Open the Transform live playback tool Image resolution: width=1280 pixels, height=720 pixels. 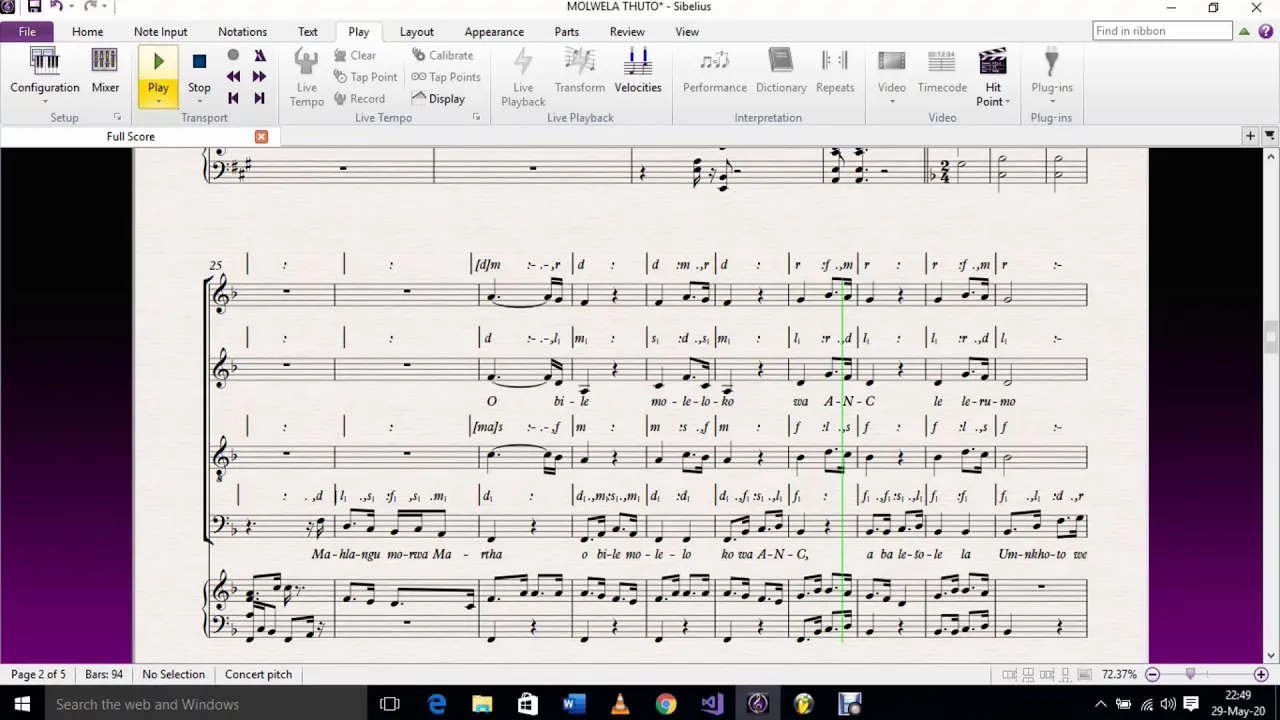tap(580, 70)
